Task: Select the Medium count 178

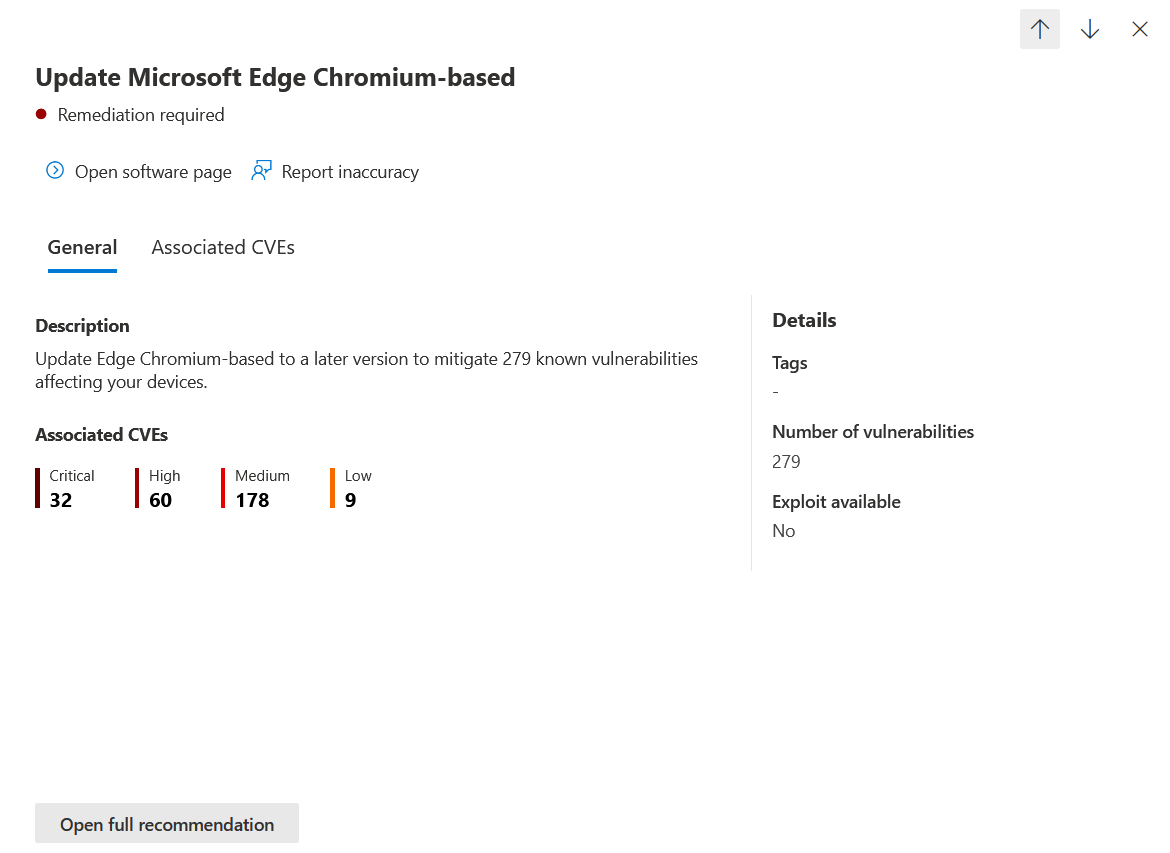Action: 252,500
